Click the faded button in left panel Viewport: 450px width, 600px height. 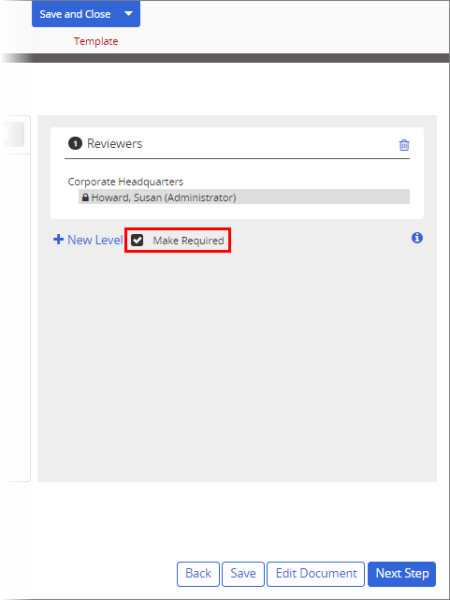tap(11, 134)
